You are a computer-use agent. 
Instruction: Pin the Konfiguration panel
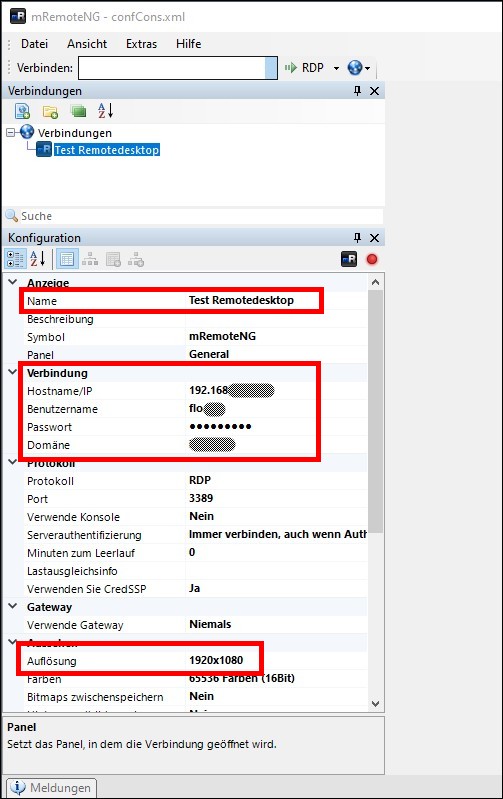[357, 237]
